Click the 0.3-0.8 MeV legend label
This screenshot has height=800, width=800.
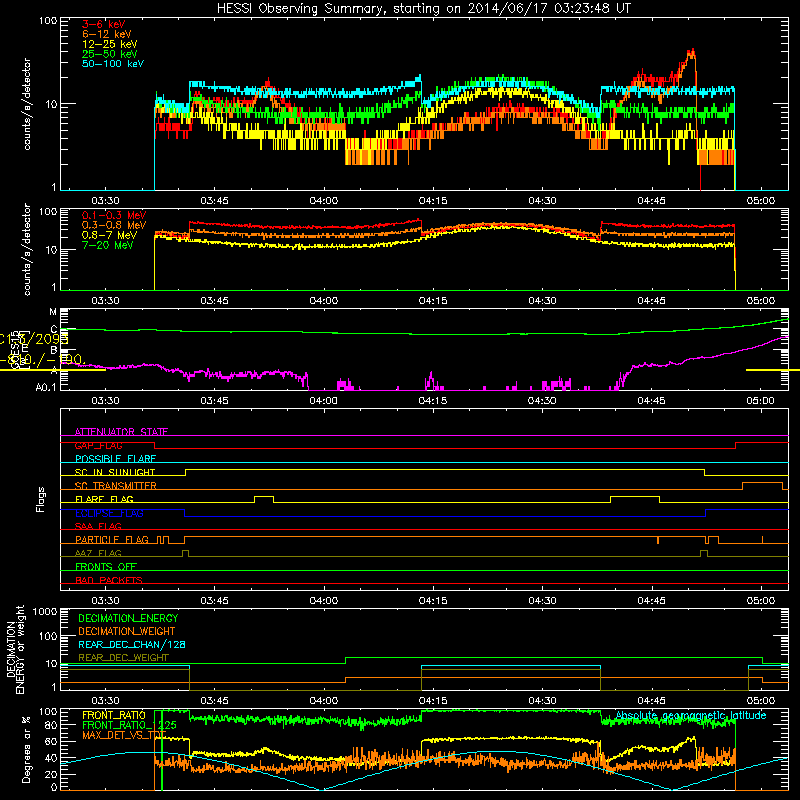click(114, 225)
